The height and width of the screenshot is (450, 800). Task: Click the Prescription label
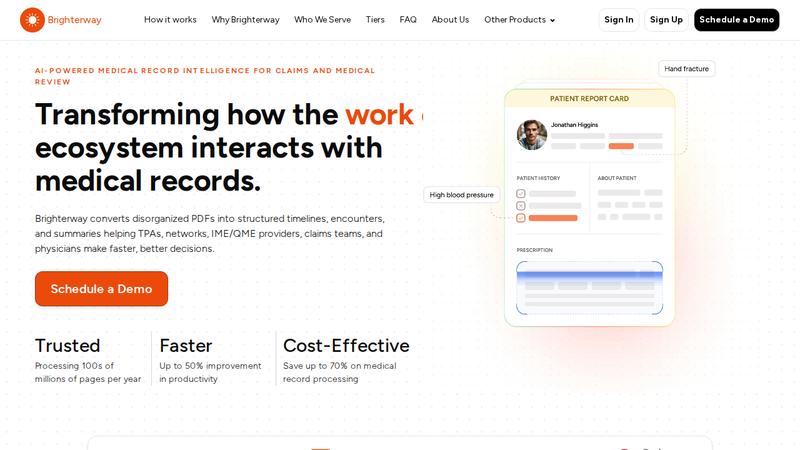tap(534, 250)
